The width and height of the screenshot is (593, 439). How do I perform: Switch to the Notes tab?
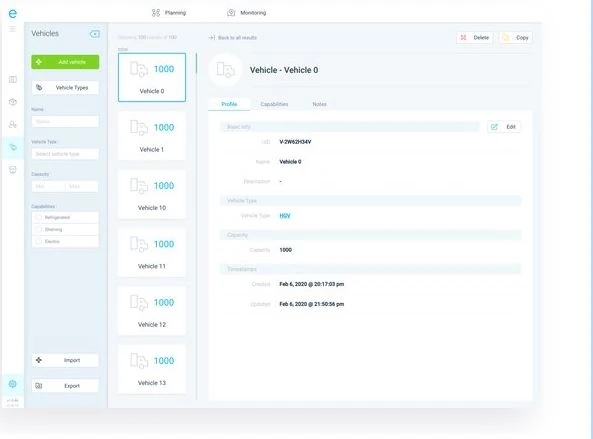[320, 104]
